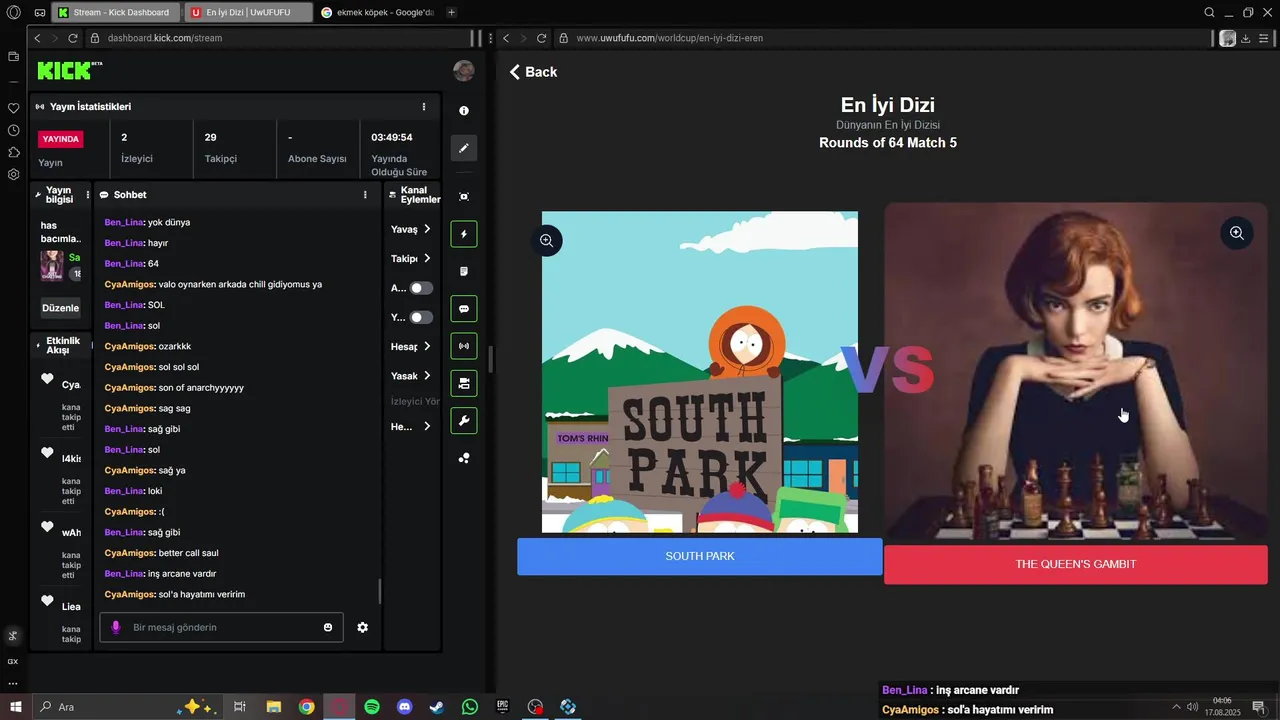Open Opera GX sidebar wallet icon
Image resolution: width=1280 pixels, height=720 pixels.
(x=13, y=57)
